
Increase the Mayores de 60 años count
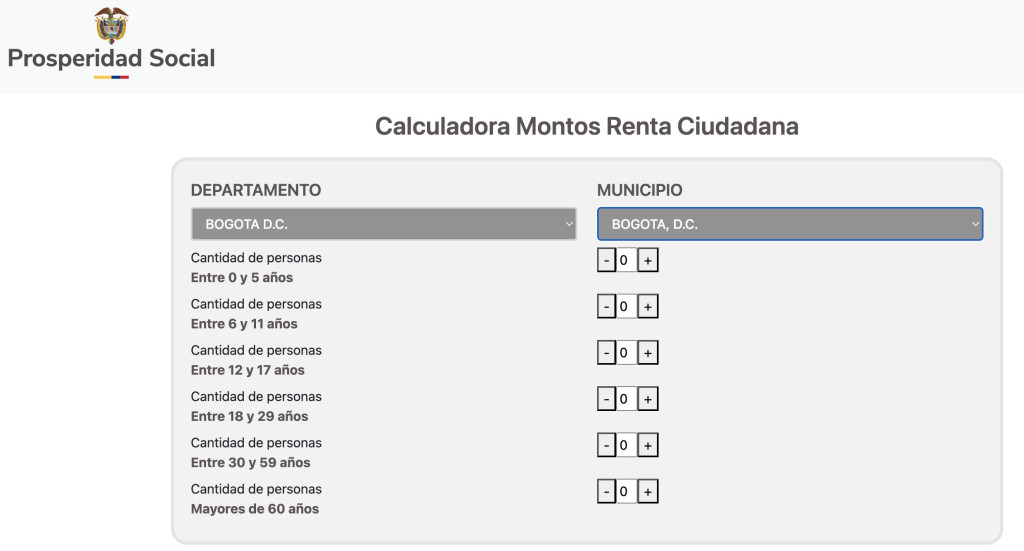(x=648, y=492)
